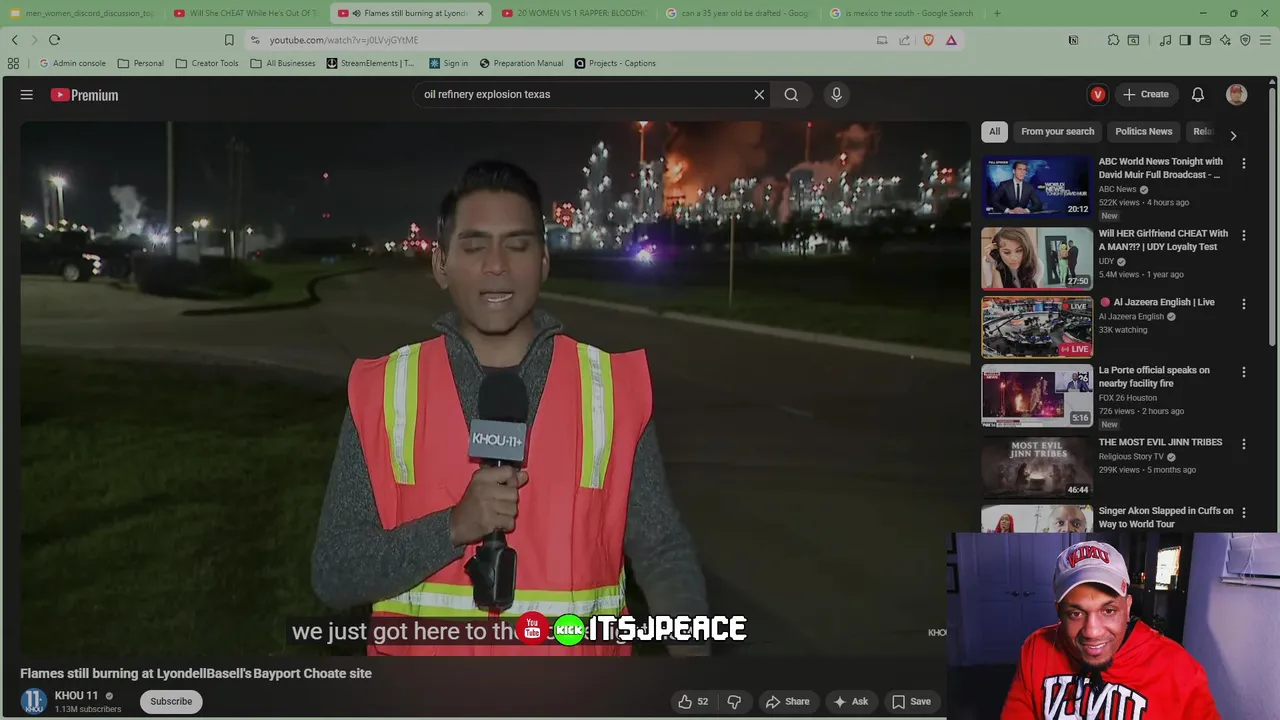Switch to Will She CHEAT browser tab
The width and height of the screenshot is (1280, 720).
pyautogui.click(x=245, y=13)
